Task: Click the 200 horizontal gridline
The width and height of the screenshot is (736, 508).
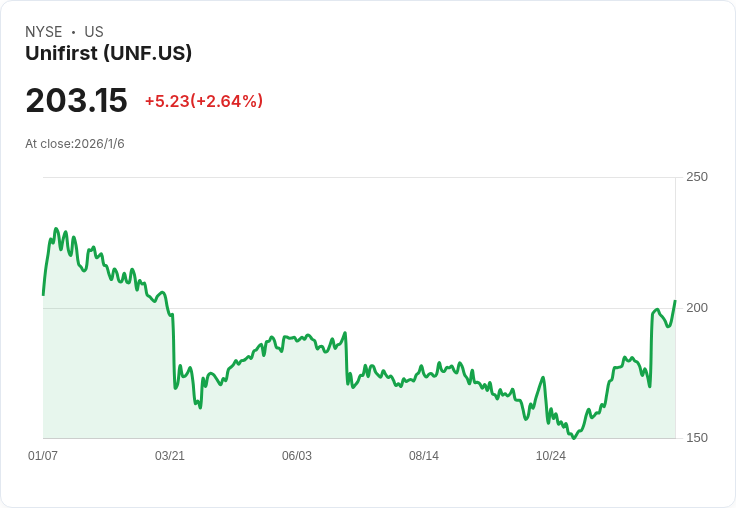Action: click(400, 308)
